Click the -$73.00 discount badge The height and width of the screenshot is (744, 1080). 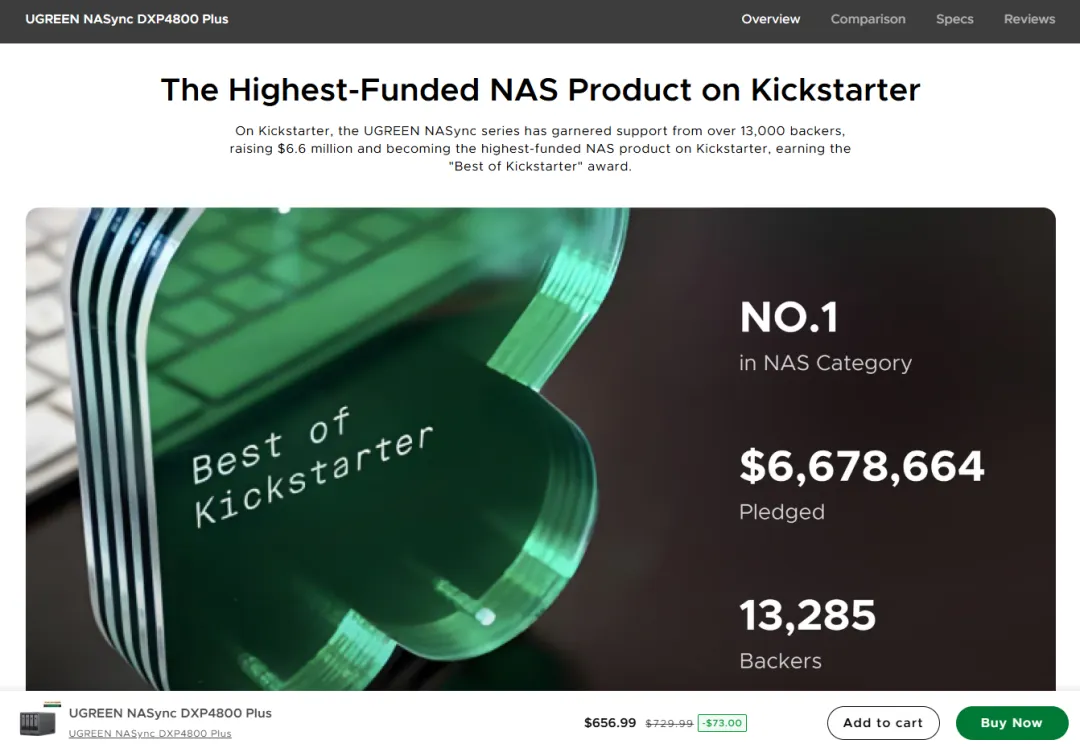click(x=722, y=723)
